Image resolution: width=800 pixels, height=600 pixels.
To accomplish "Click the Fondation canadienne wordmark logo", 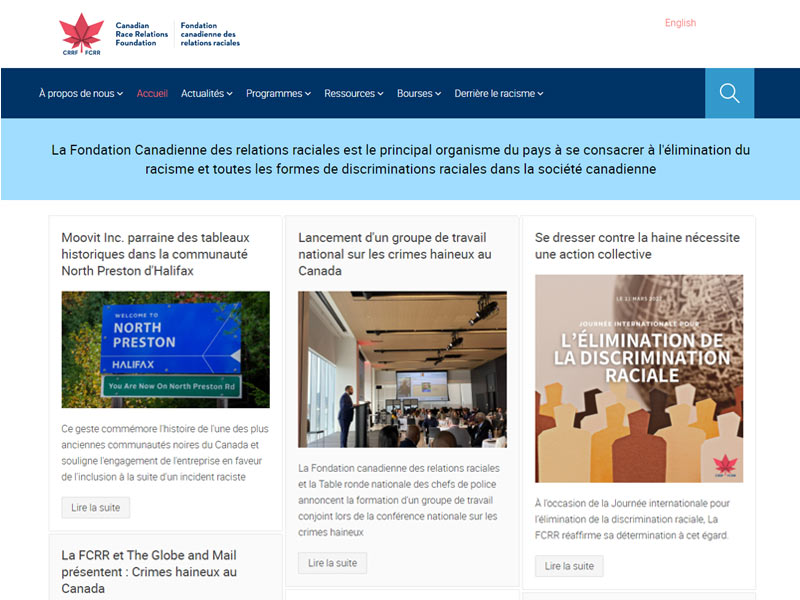I will [212, 33].
